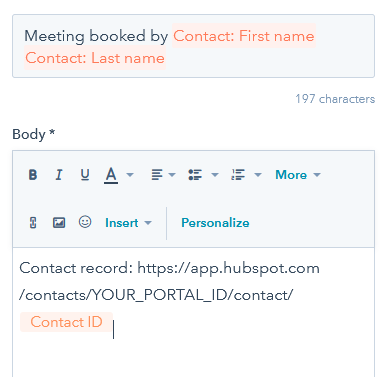Insert a numbered list
This screenshot has height=377, width=387.
point(238,175)
